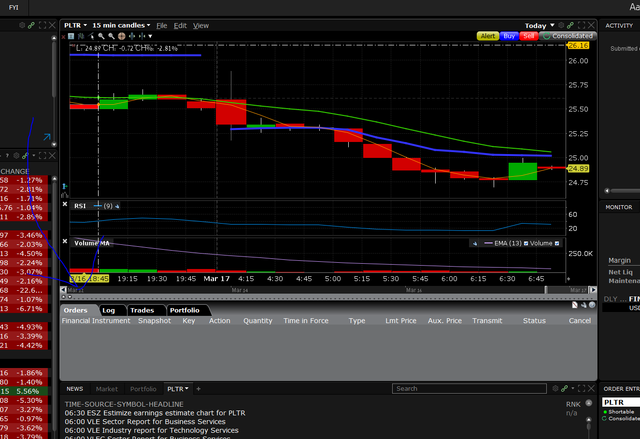Viewport: 640px width, 439px height.
Task: Open the 15 min candles dropdown
Action: click(121, 25)
